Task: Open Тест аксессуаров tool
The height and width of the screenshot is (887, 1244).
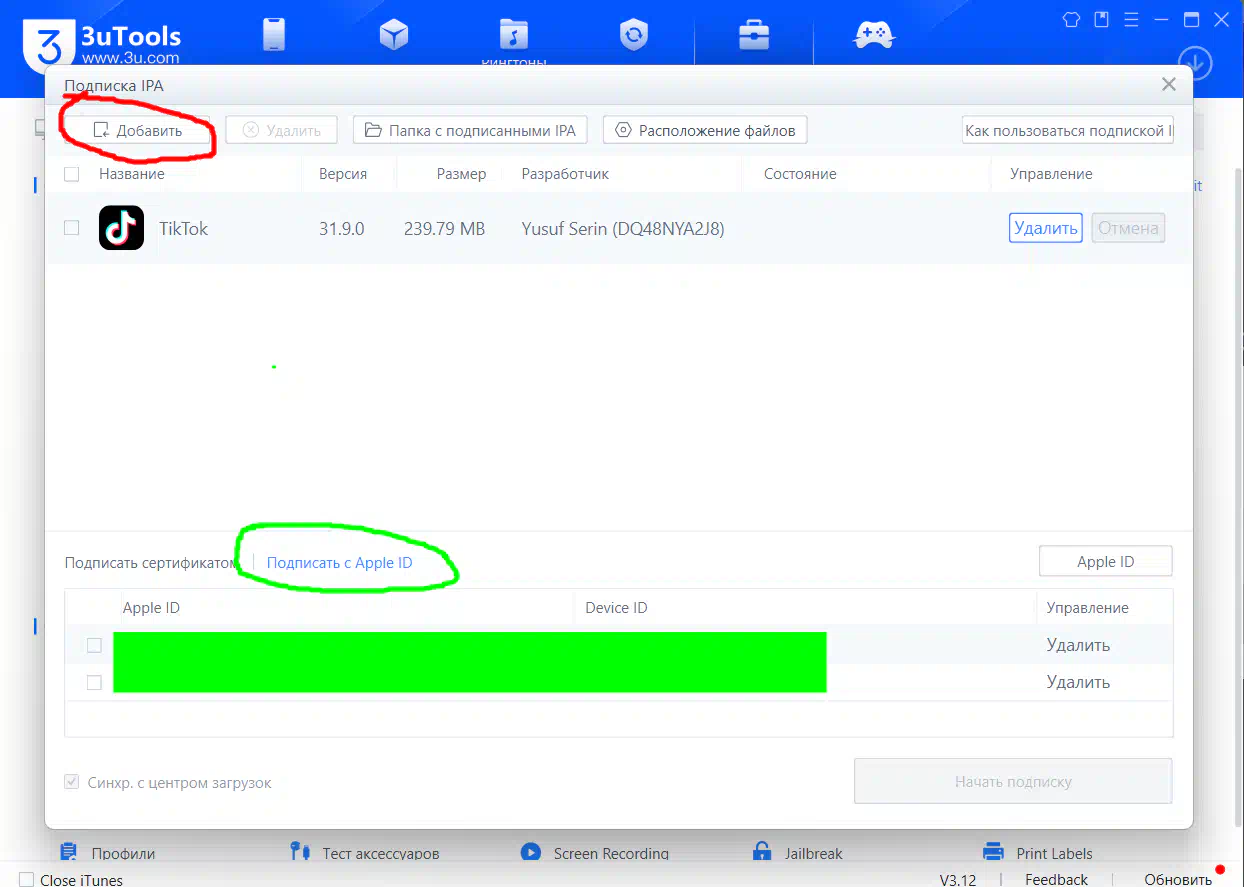Action: point(364,853)
